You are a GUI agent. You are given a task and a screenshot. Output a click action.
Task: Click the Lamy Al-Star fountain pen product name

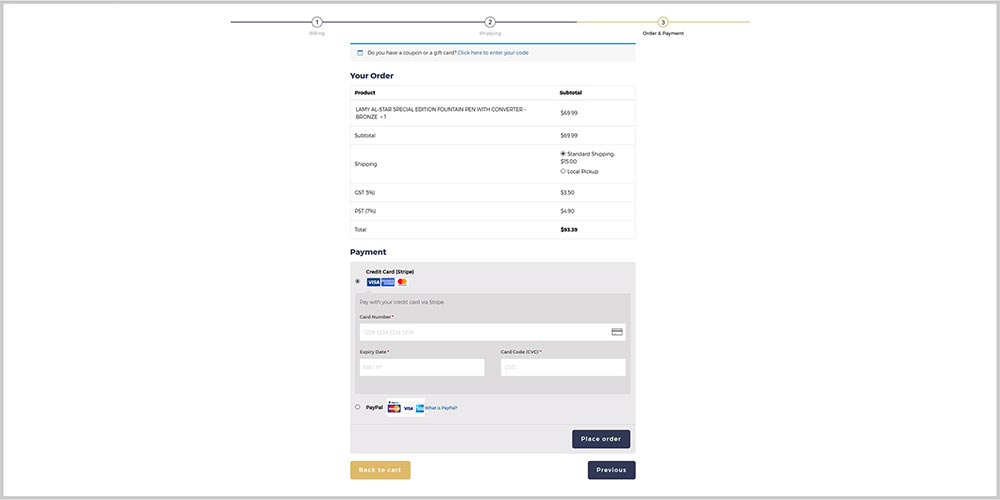(440, 113)
